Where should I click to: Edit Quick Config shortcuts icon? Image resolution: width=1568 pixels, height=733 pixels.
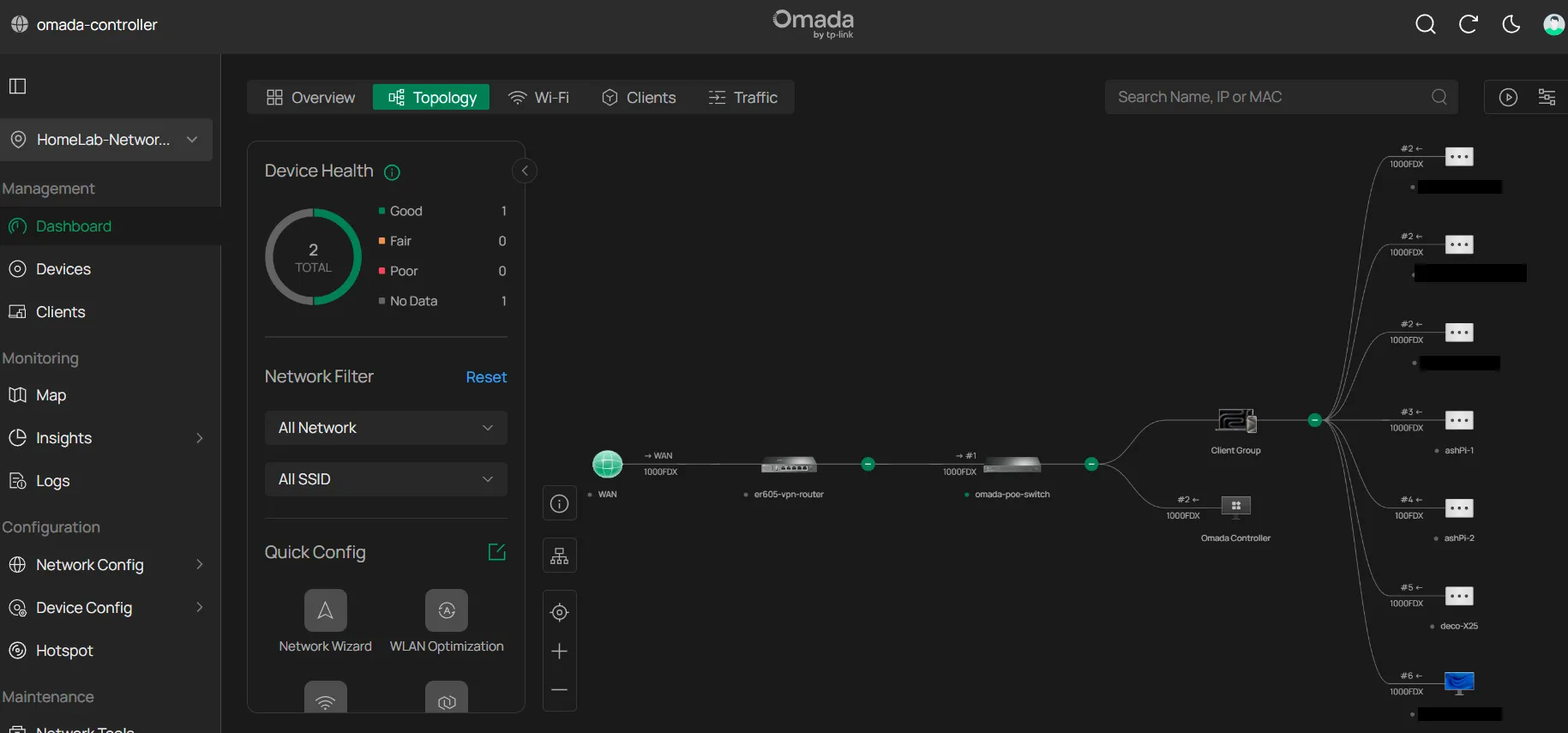click(497, 552)
